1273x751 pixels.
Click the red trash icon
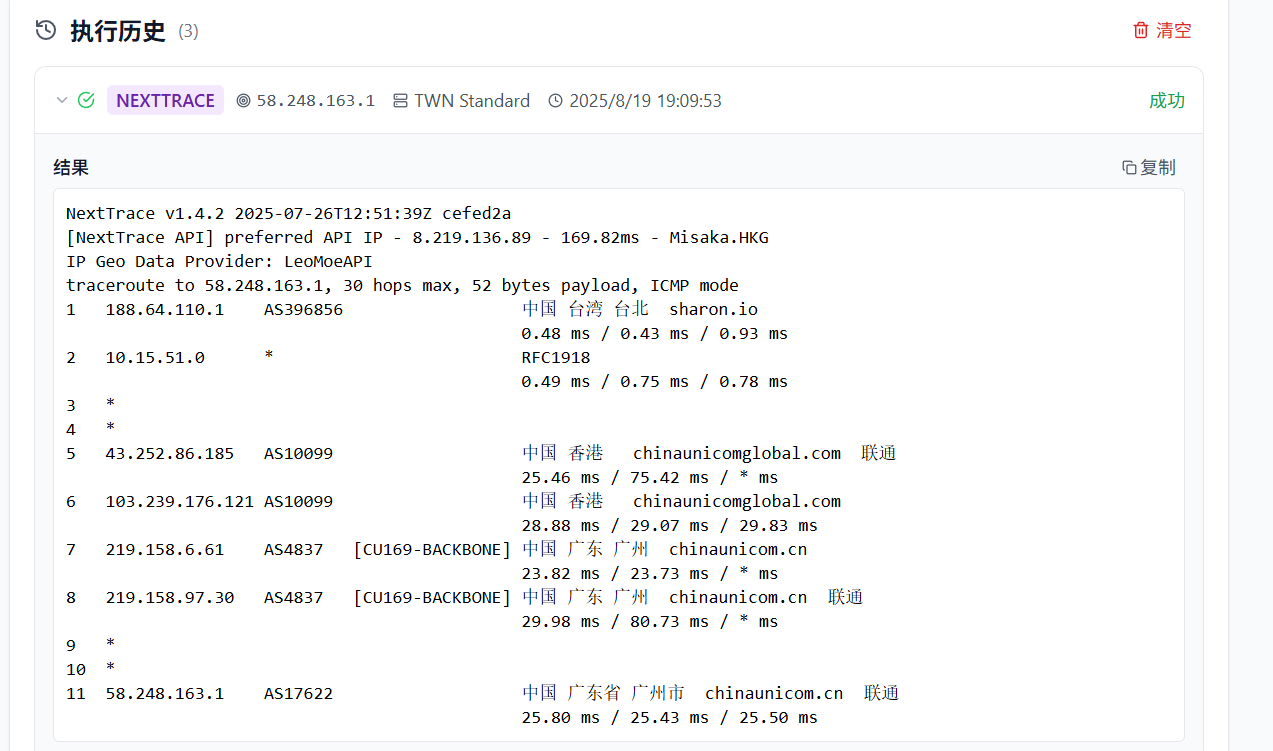[x=1140, y=31]
